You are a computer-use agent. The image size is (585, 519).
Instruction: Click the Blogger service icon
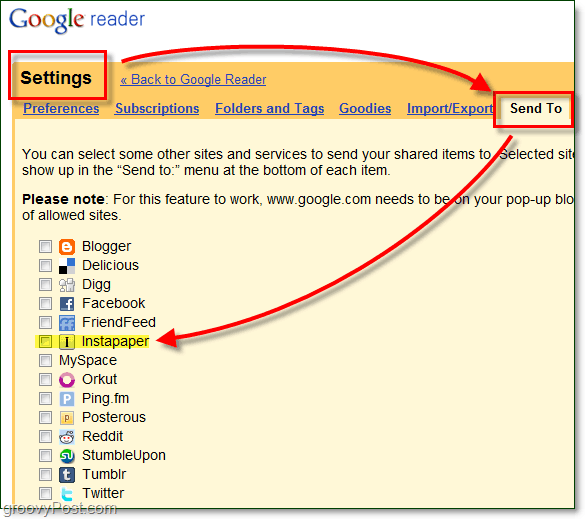pos(67,247)
